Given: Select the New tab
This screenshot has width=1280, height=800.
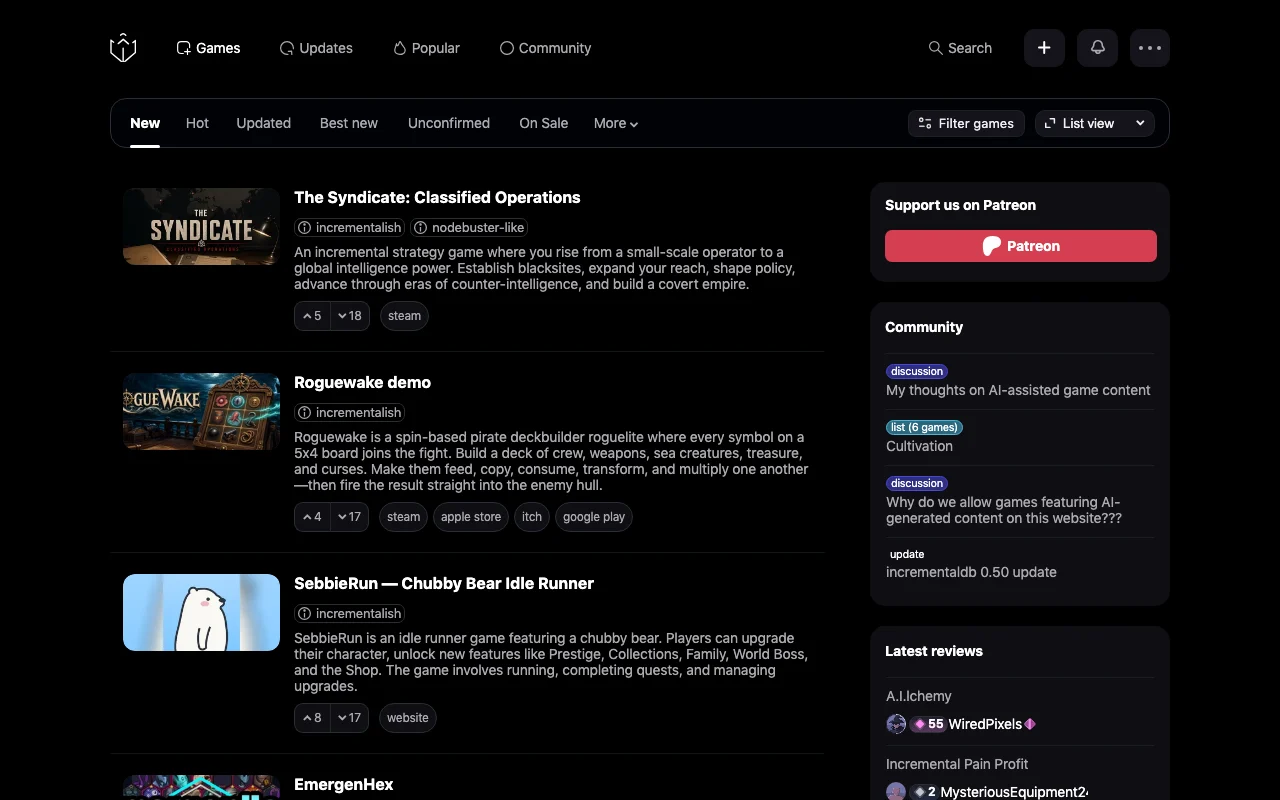Looking at the screenshot, I should [x=145, y=123].
